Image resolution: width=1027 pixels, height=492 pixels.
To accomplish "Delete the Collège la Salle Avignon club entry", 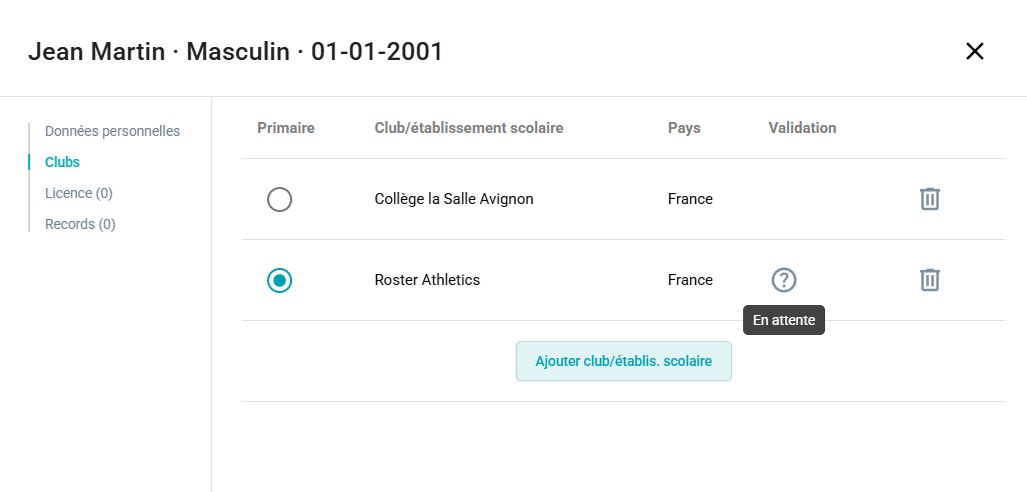I will (x=929, y=199).
